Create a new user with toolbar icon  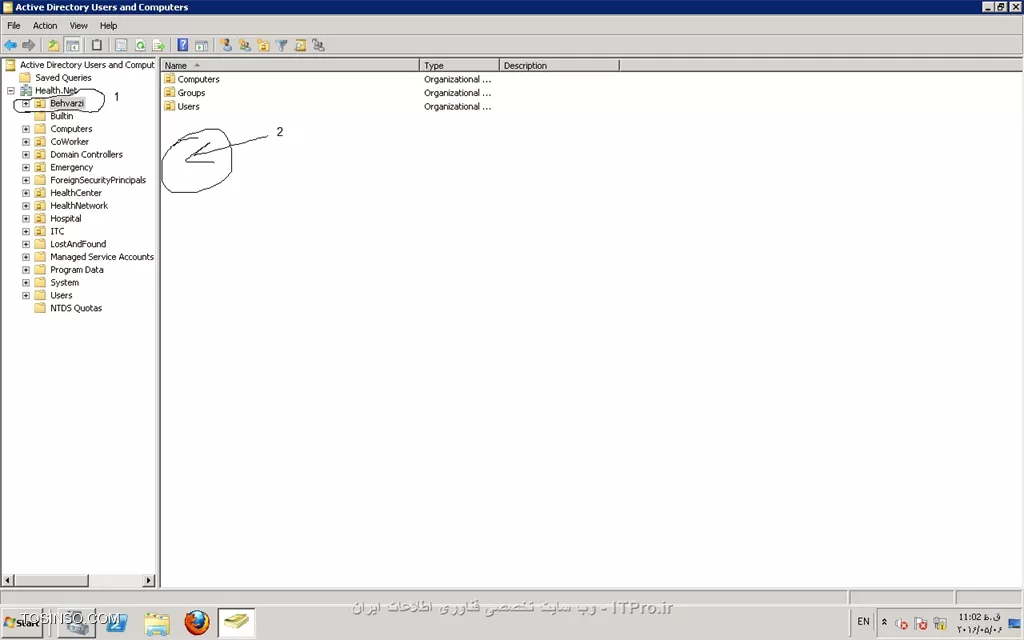(226, 45)
